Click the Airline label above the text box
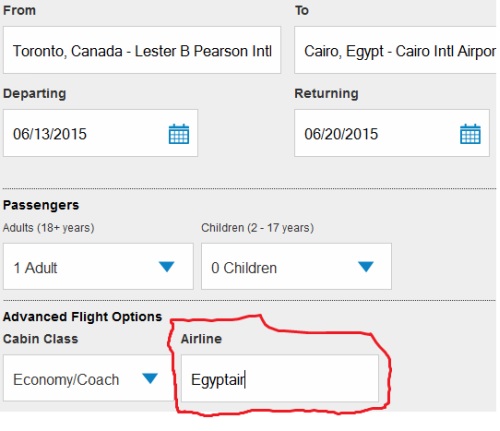 (201, 339)
